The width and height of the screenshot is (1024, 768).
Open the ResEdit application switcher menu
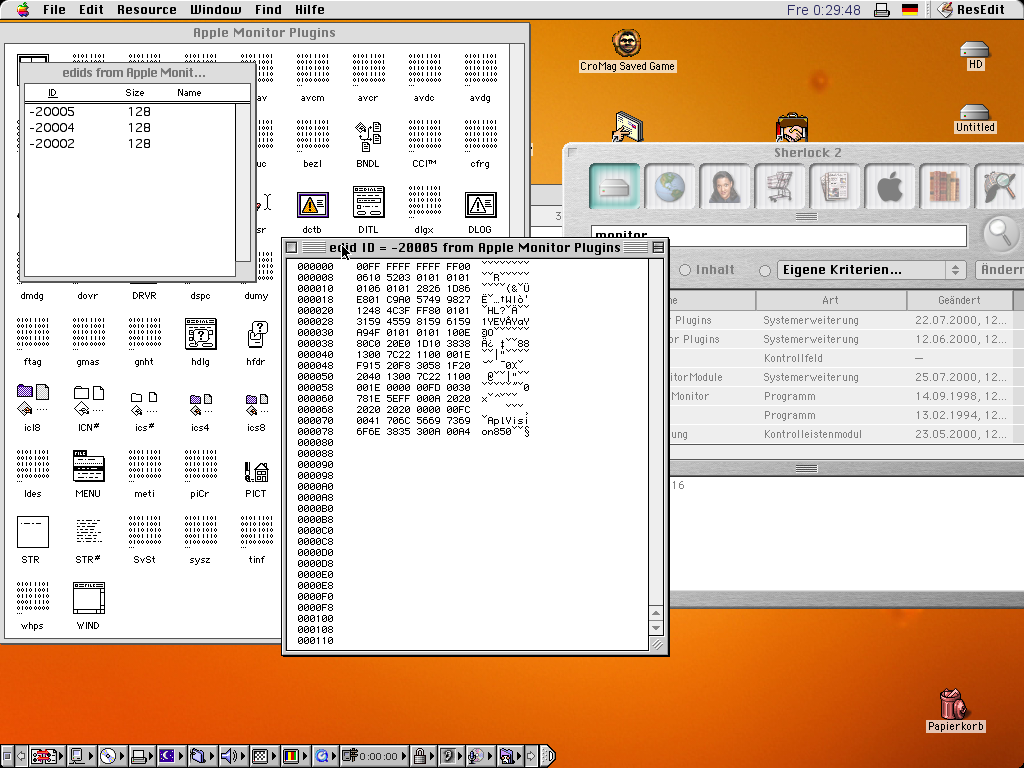973,9
